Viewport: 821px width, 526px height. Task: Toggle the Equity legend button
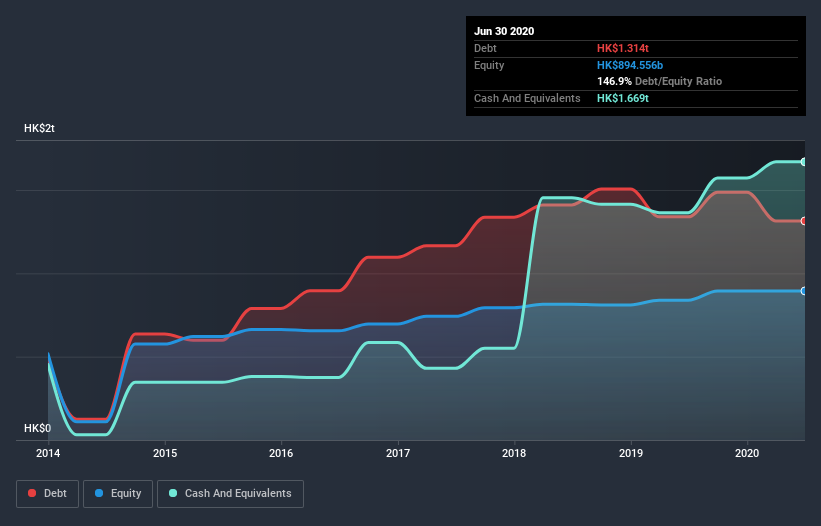click(118, 494)
